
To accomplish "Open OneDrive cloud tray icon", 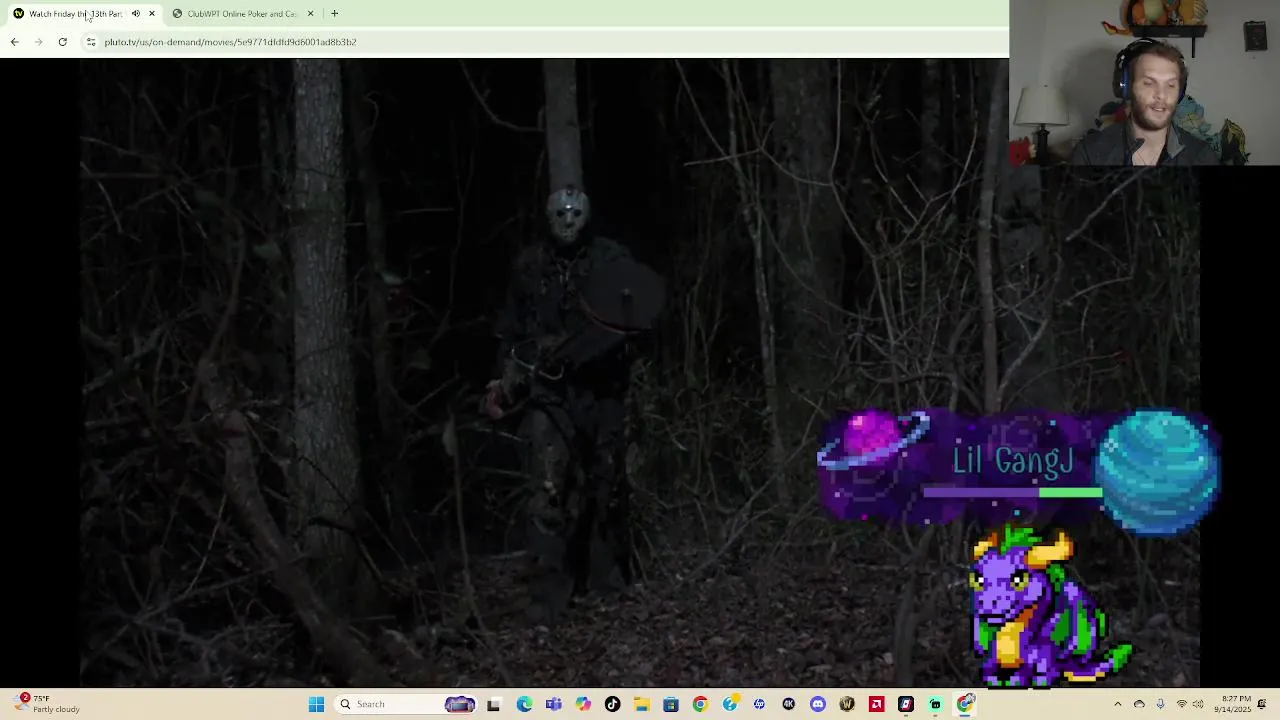I will pyautogui.click(x=1139, y=704).
